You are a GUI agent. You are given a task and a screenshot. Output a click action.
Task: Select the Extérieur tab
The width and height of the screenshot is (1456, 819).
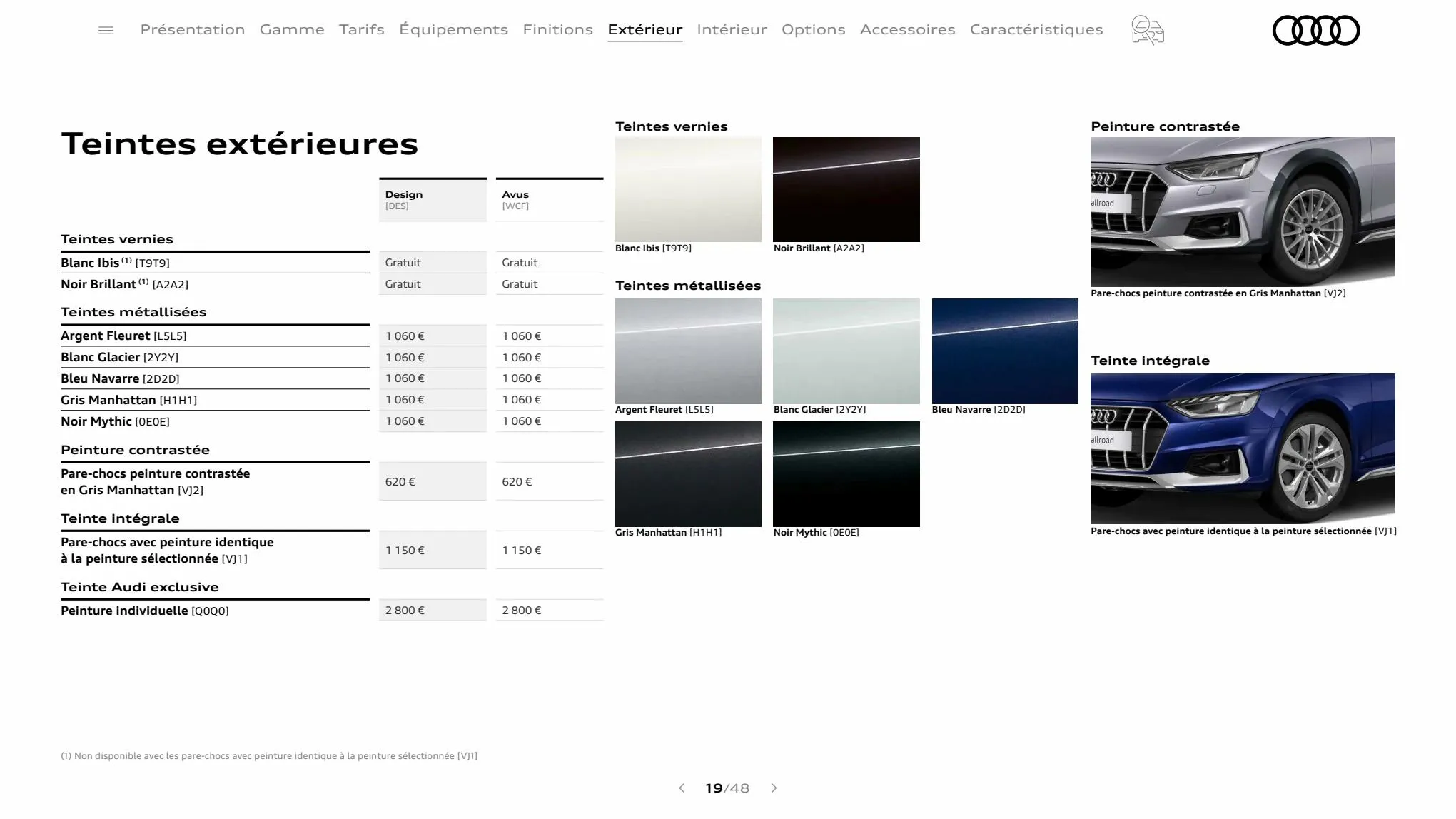tap(645, 29)
